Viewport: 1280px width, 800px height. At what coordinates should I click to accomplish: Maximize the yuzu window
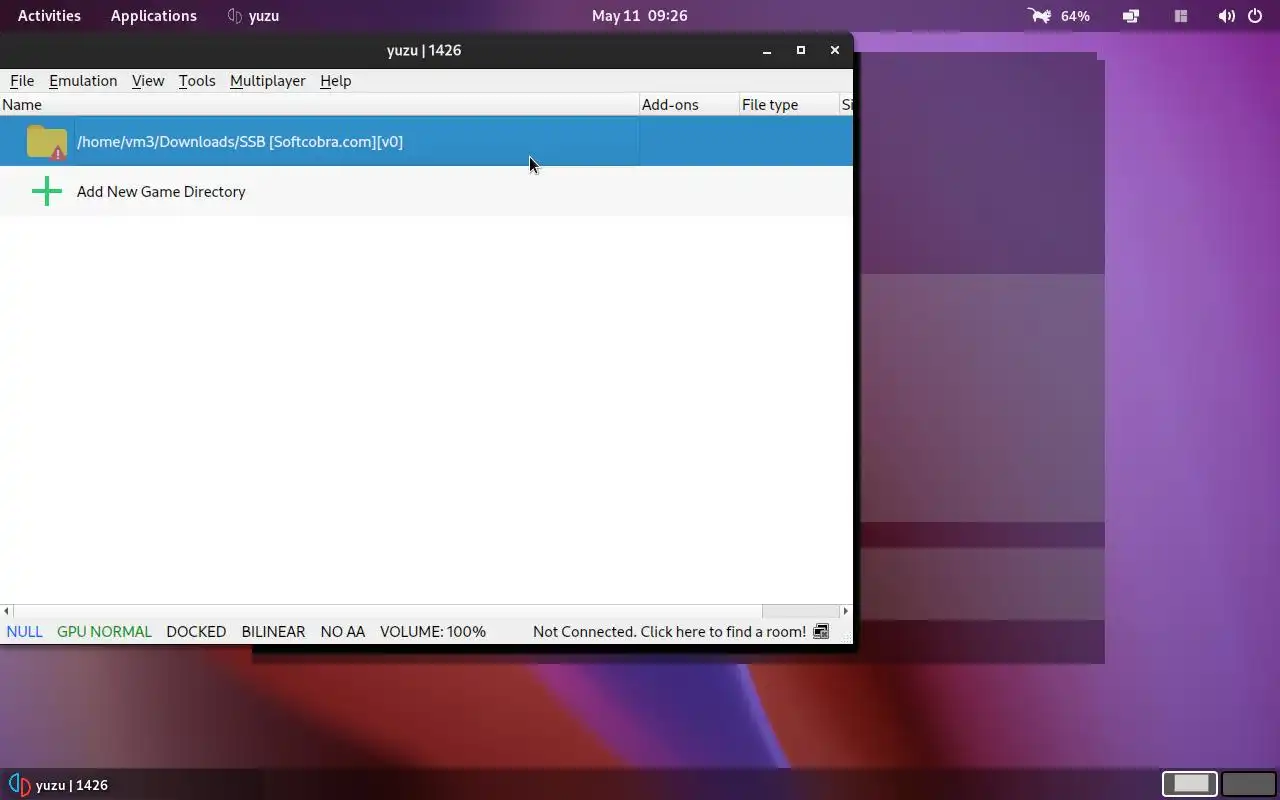click(801, 50)
